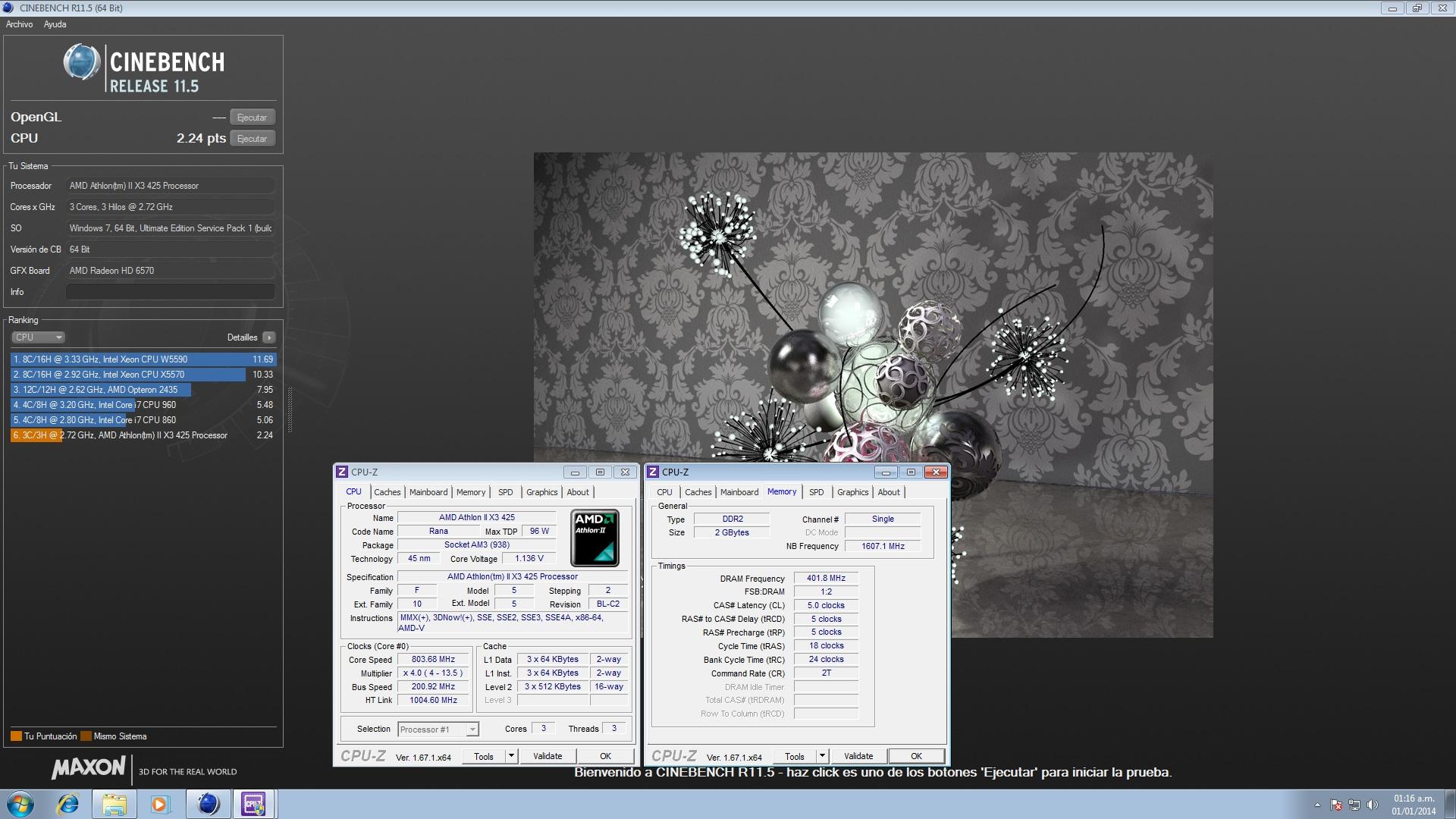Expand ranking Detalles arrow button
The image size is (1456, 819).
tap(269, 337)
